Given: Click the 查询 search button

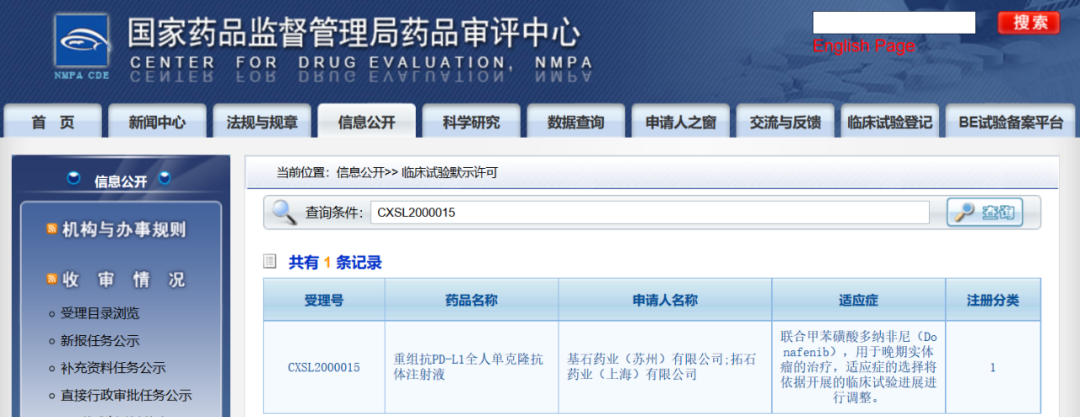Looking at the screenshot, I should [984, 213].
